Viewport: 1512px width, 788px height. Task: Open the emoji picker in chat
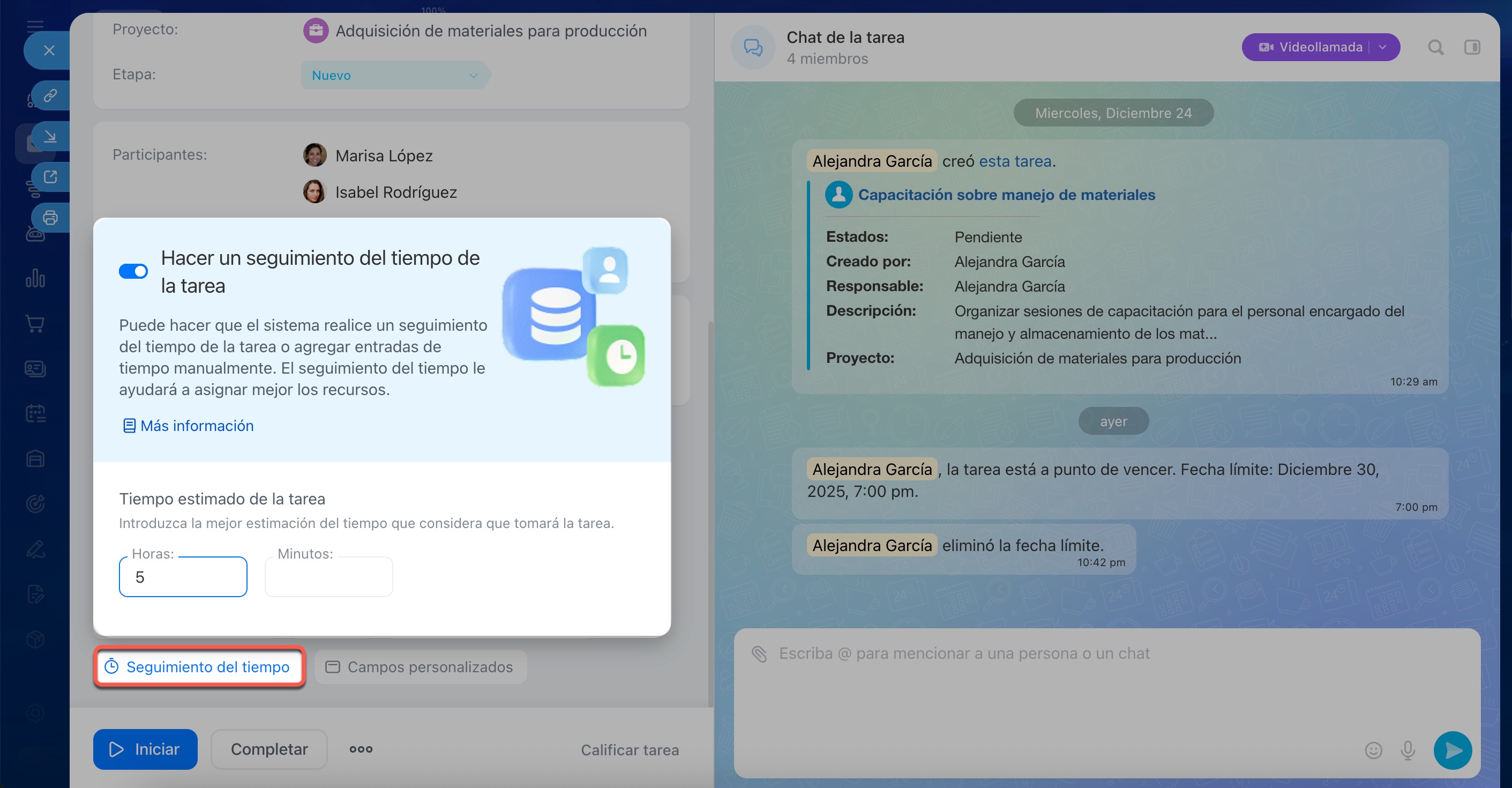[1373, 750]
